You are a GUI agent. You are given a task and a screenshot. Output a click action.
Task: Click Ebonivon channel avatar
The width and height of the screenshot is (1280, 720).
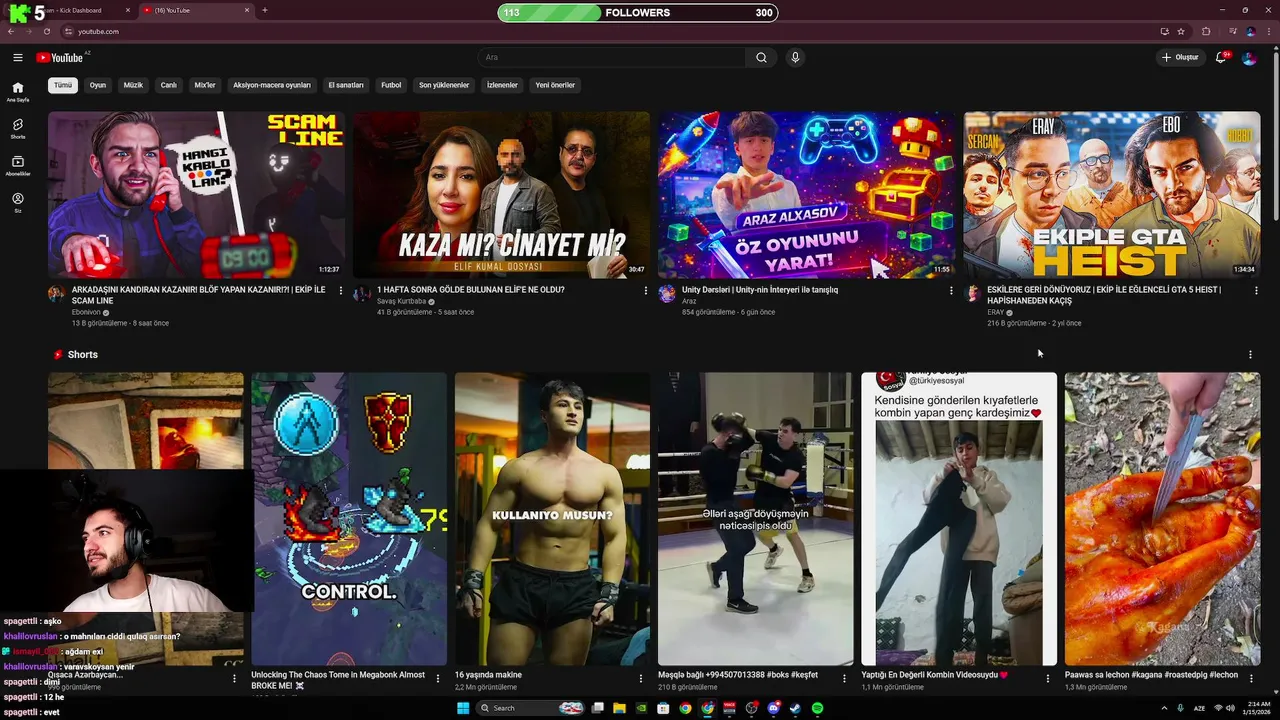point(56,293)
